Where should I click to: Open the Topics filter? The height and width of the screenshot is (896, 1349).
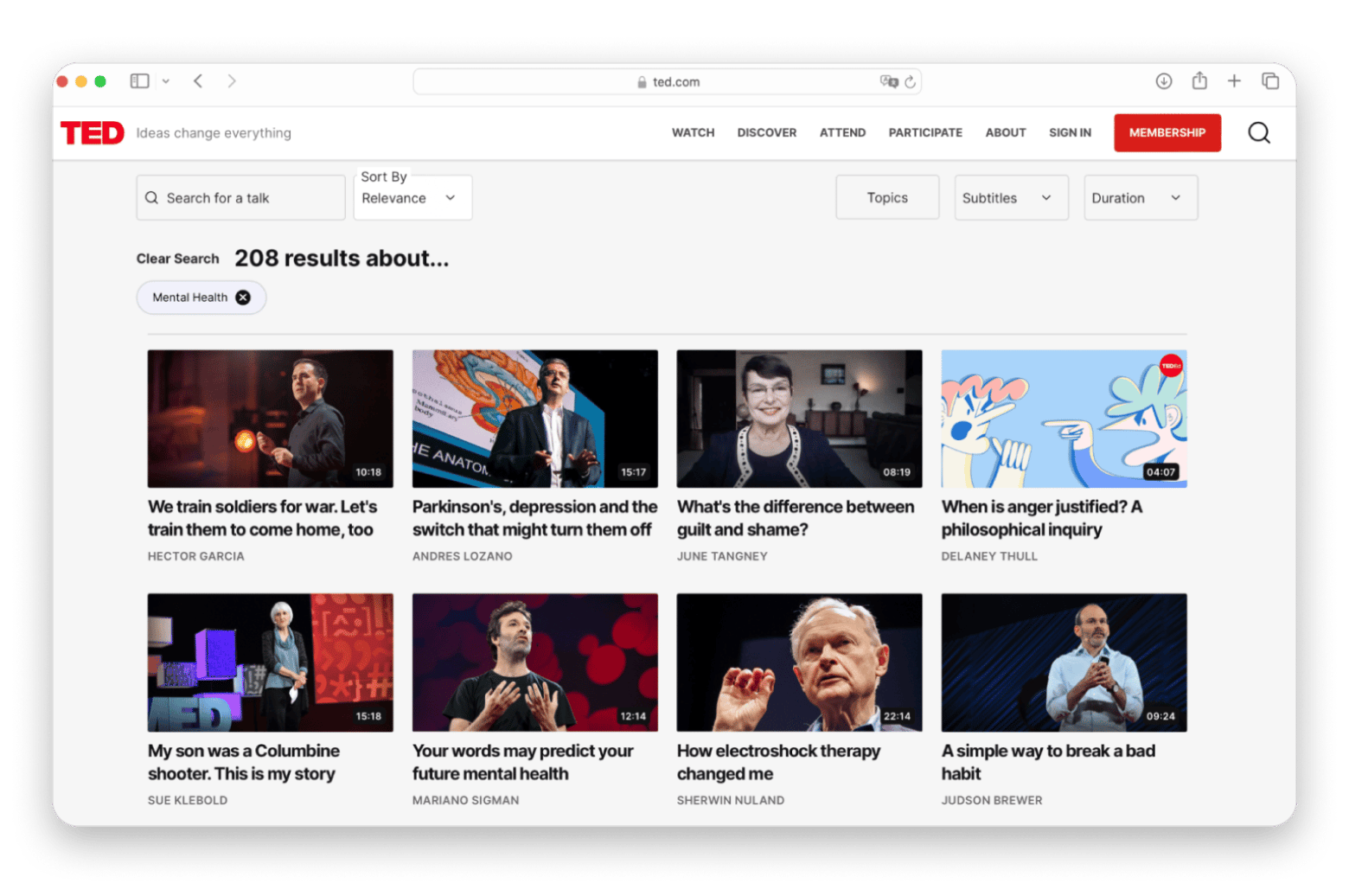click(886, 198)
